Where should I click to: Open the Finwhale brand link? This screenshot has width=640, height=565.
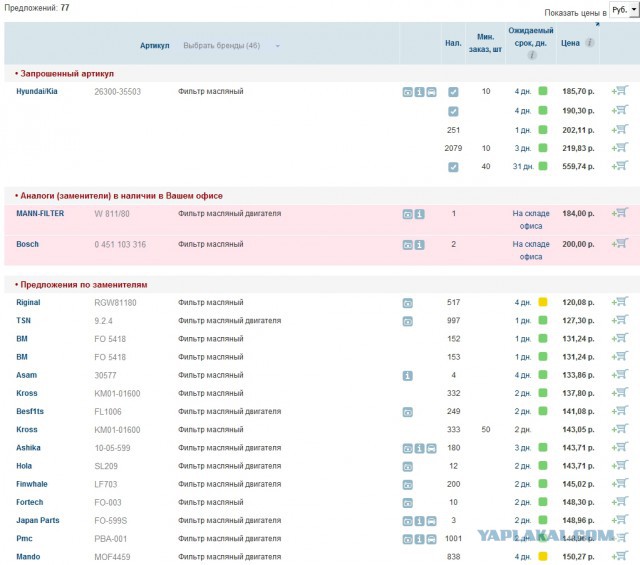click(x=34, y=484)
